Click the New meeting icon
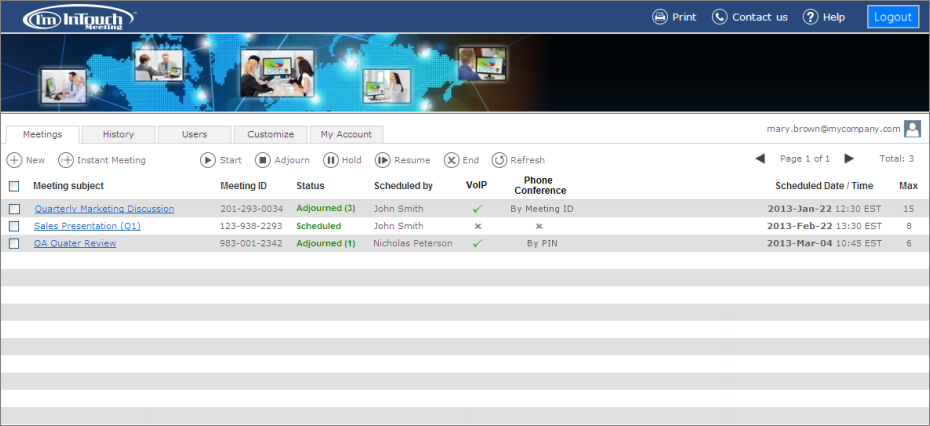Viewport: 930px width, 426px height. point(14,160)
